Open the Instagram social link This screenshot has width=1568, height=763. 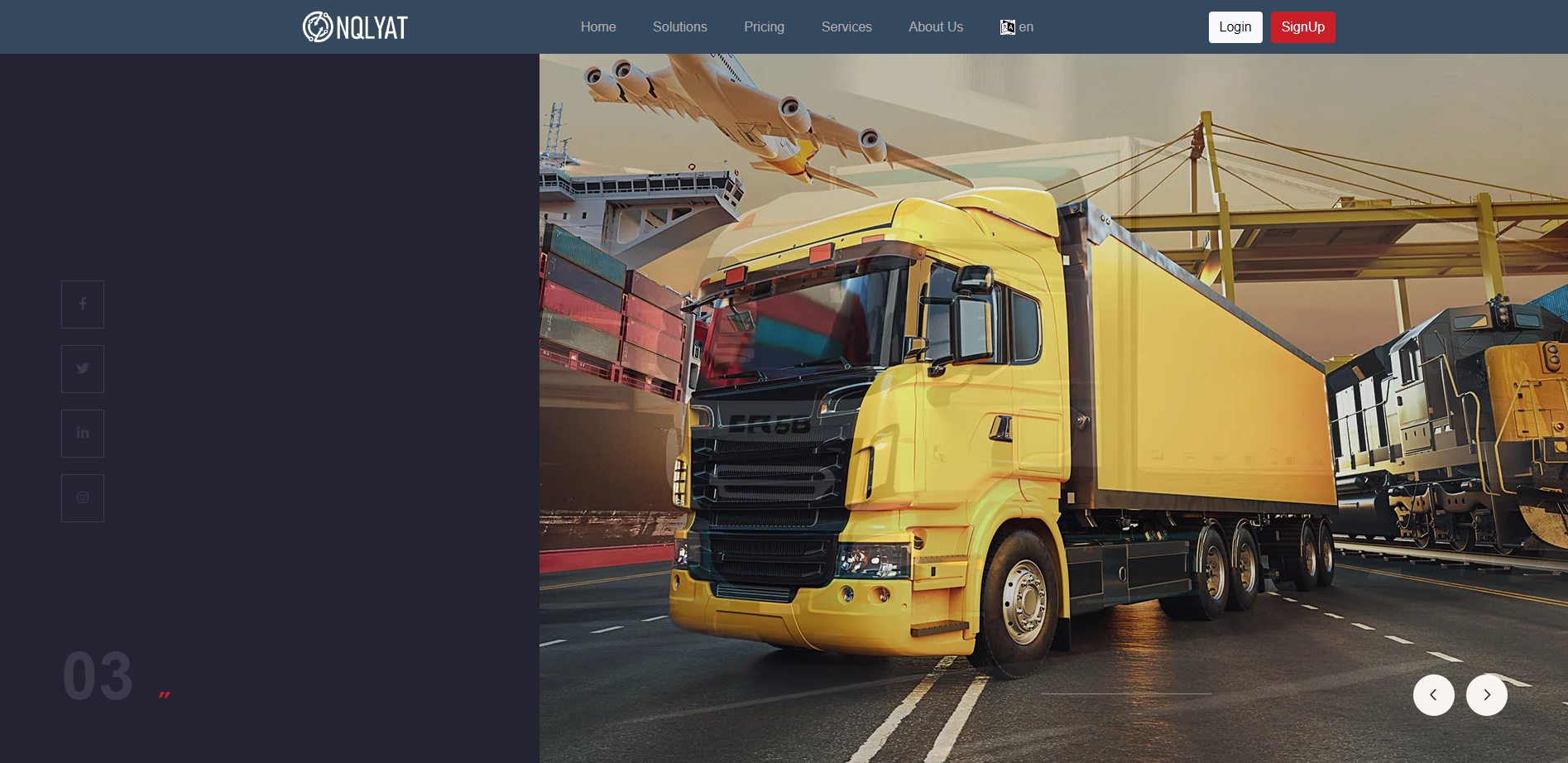pos(83,498)
